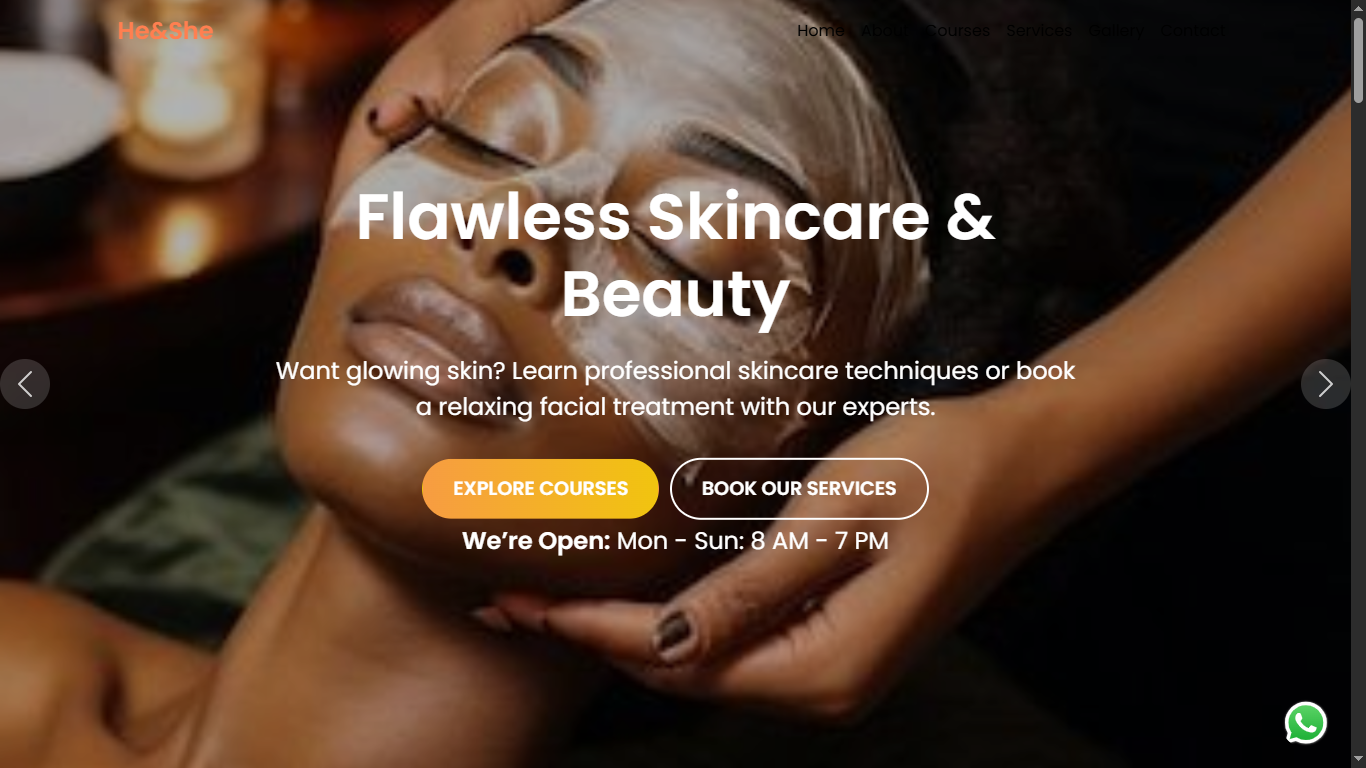Click the glowing skin description paragraph
The image size is (1366, 768).
pos(675,389)
